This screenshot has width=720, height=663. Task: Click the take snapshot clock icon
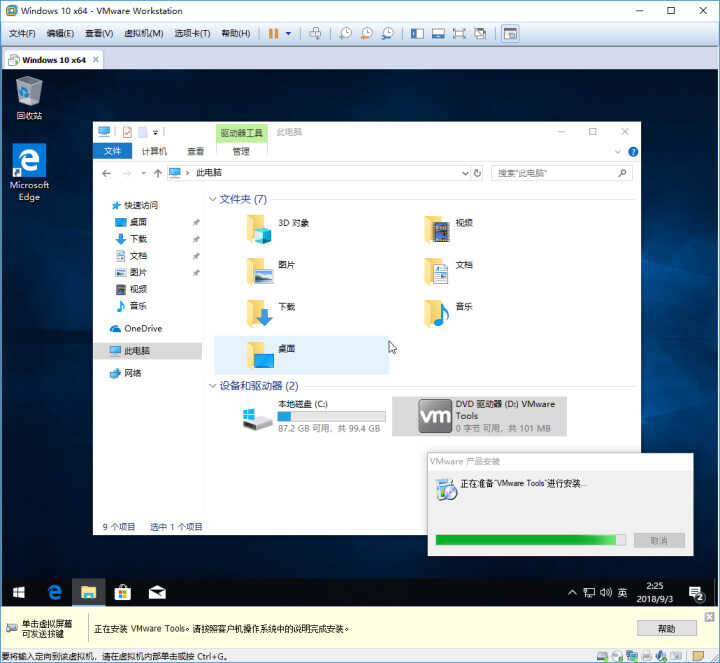click(345, 34)
